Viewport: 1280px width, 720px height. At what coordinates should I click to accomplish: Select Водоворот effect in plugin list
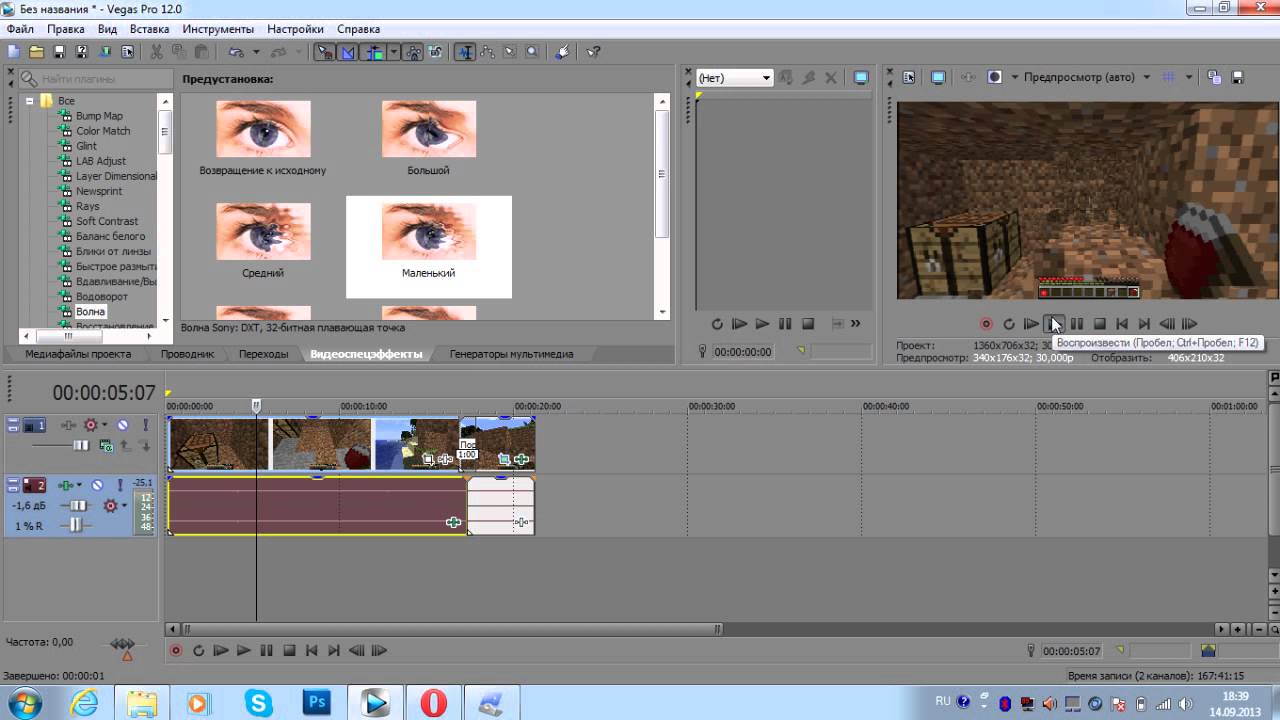[102, 297]
